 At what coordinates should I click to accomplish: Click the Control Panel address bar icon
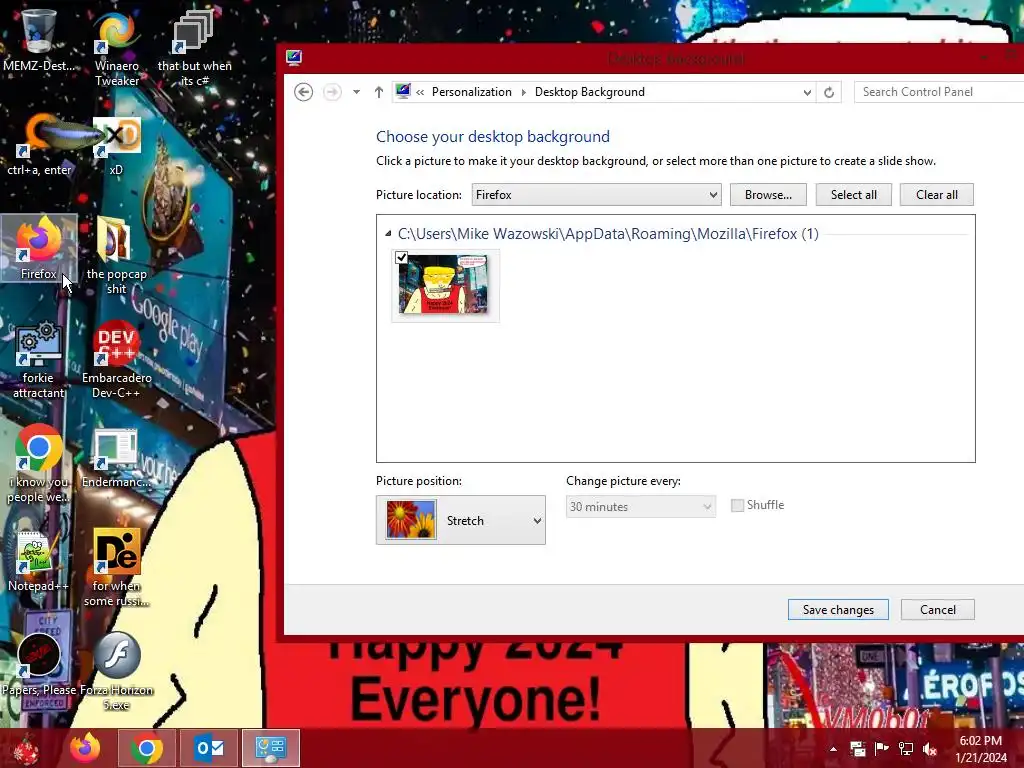(403, 91)
